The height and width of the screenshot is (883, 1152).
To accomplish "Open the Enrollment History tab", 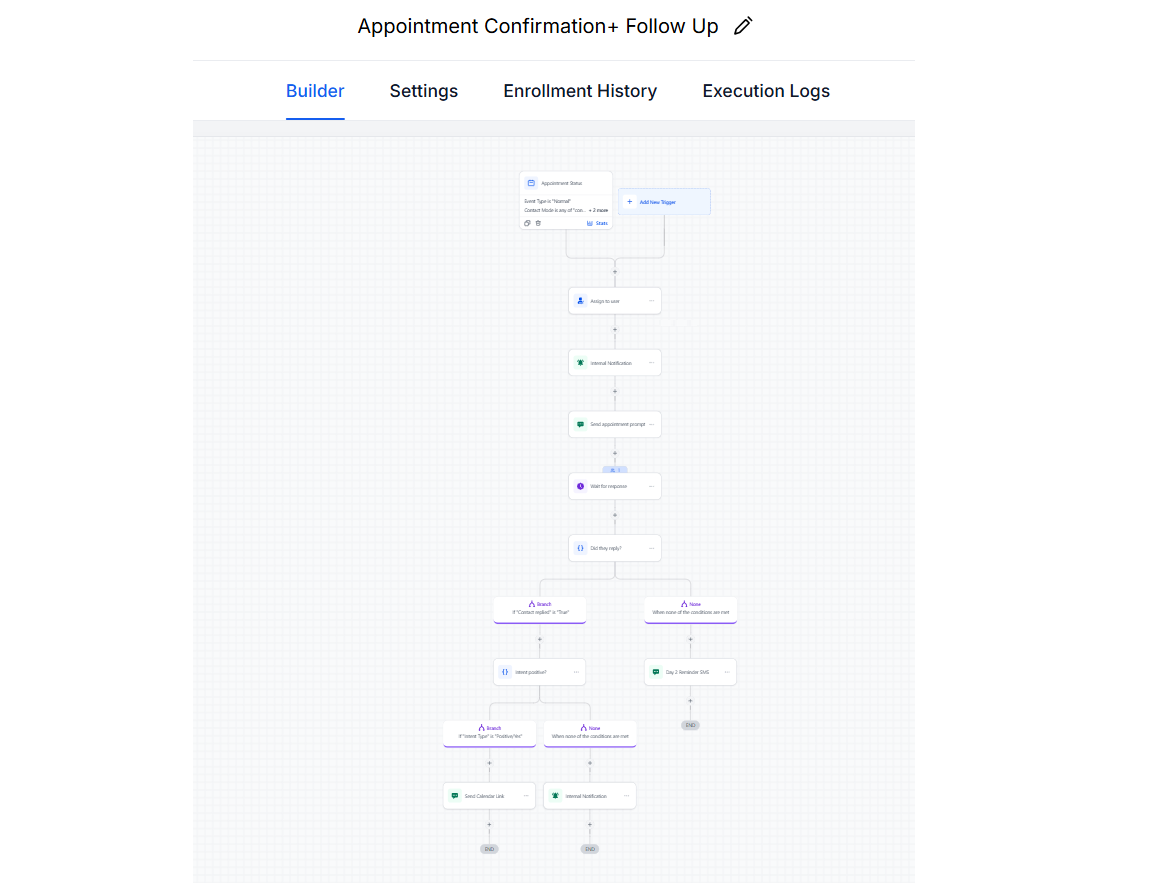I will pos(580,91).
